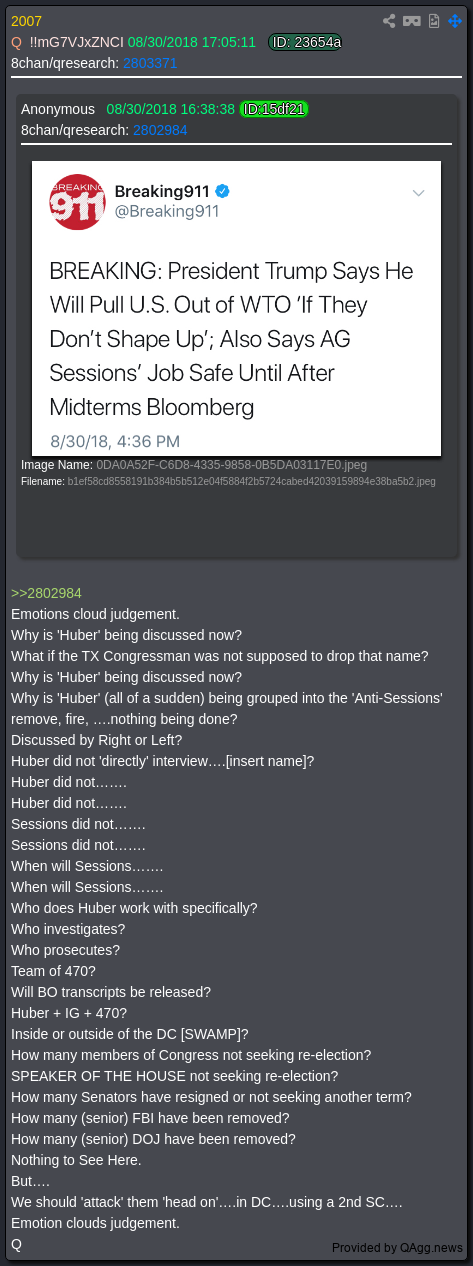Click the VR goggles viewer icon
Viewport: 473px width, 1266px height.
click(x=412, y=20)
